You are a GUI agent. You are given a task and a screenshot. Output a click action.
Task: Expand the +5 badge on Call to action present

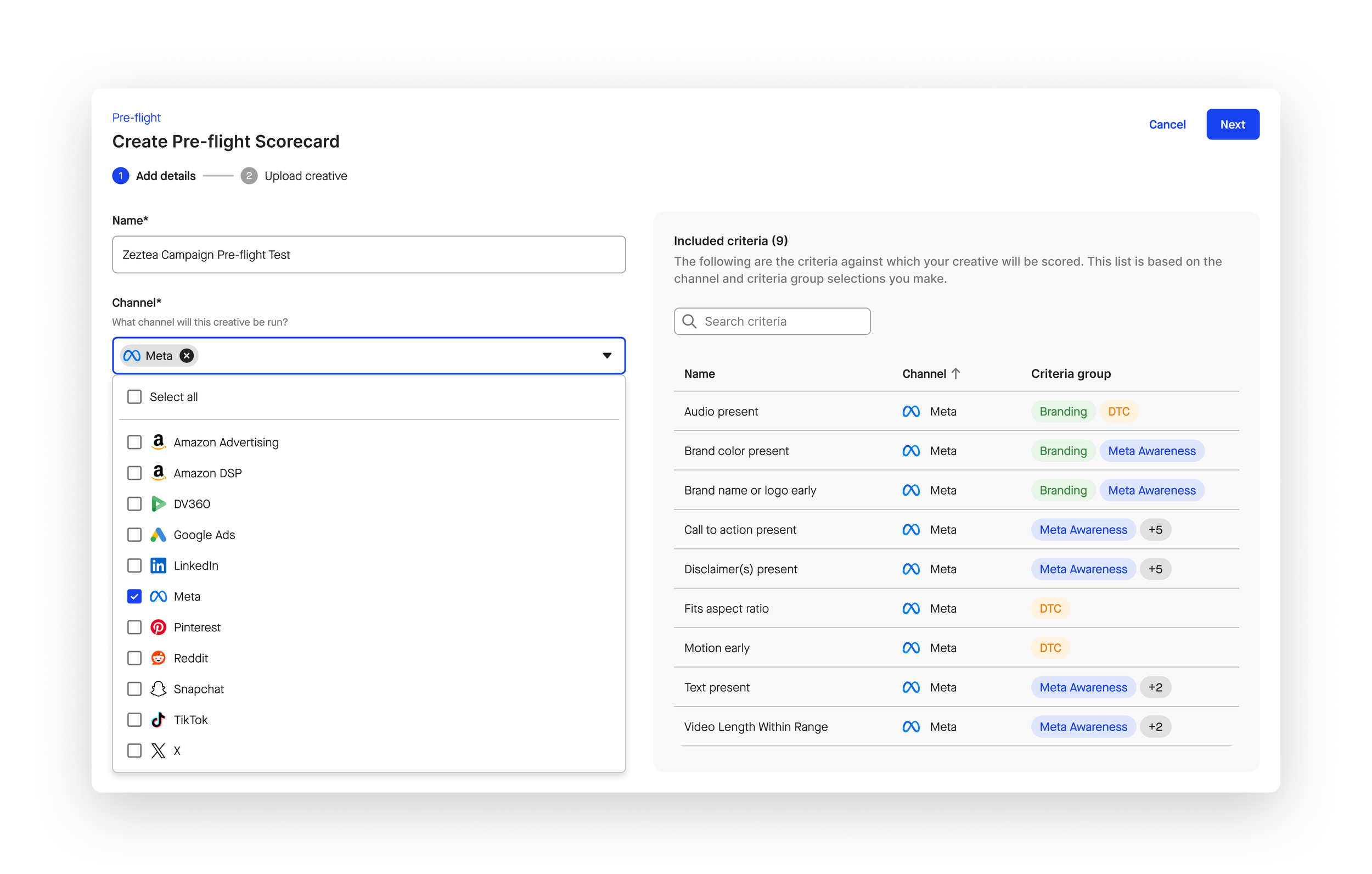1155,530
